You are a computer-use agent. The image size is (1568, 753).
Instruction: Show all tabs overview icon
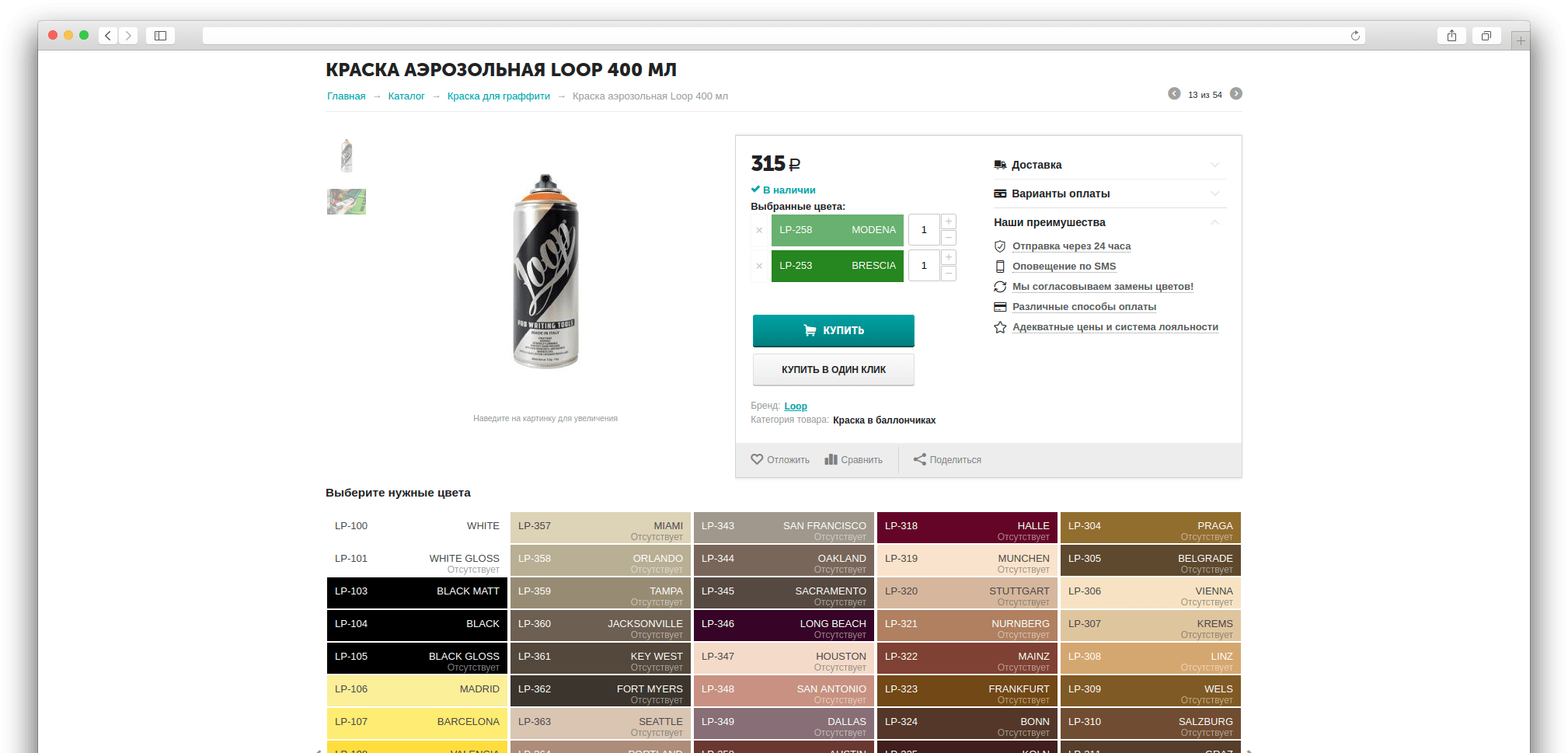pos(1486,36)
